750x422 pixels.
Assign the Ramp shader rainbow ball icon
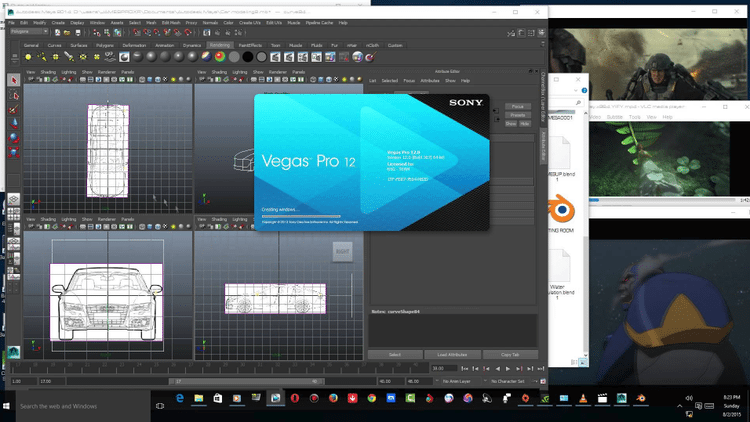click(x=220, y=57)
